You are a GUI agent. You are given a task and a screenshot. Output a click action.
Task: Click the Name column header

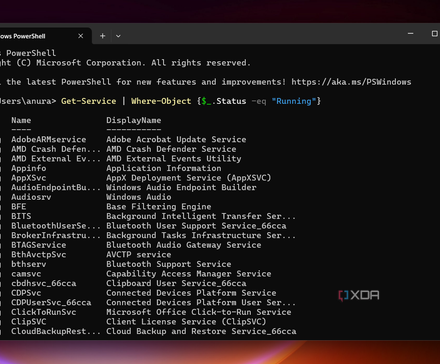point(21,120)
